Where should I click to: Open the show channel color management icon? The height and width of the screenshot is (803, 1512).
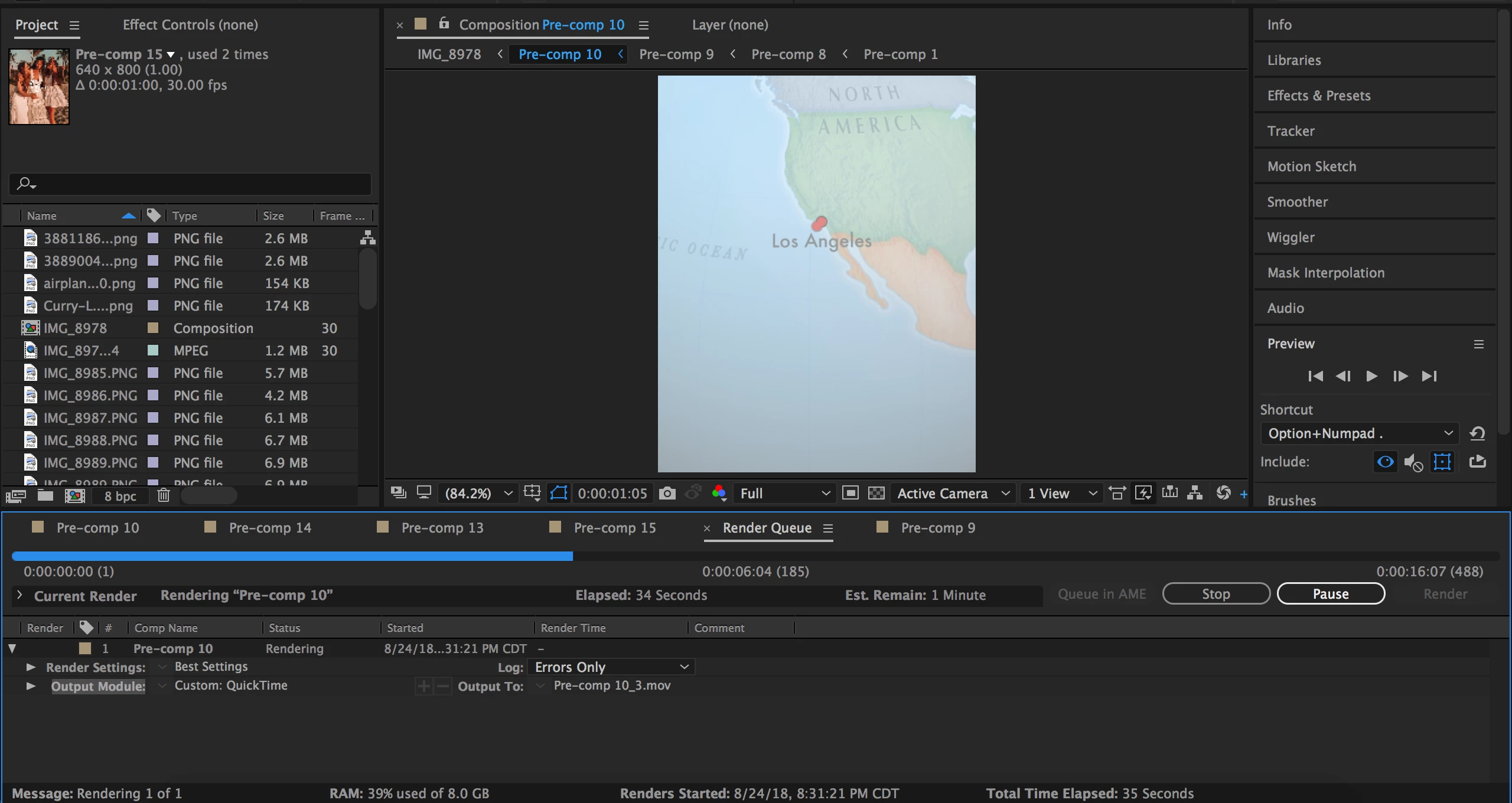pos(719,493)
